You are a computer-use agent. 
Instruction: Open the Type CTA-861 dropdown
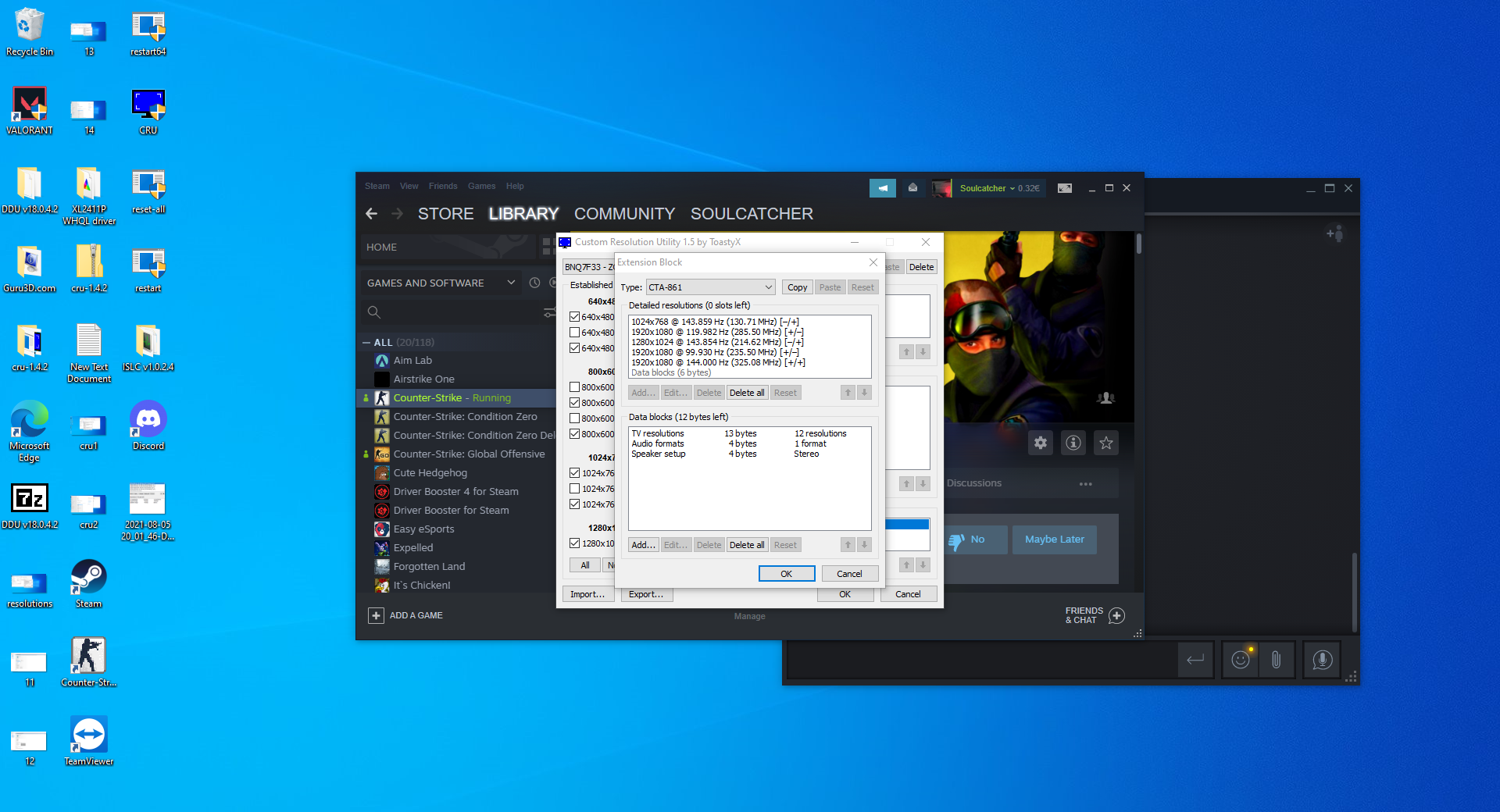710,287
